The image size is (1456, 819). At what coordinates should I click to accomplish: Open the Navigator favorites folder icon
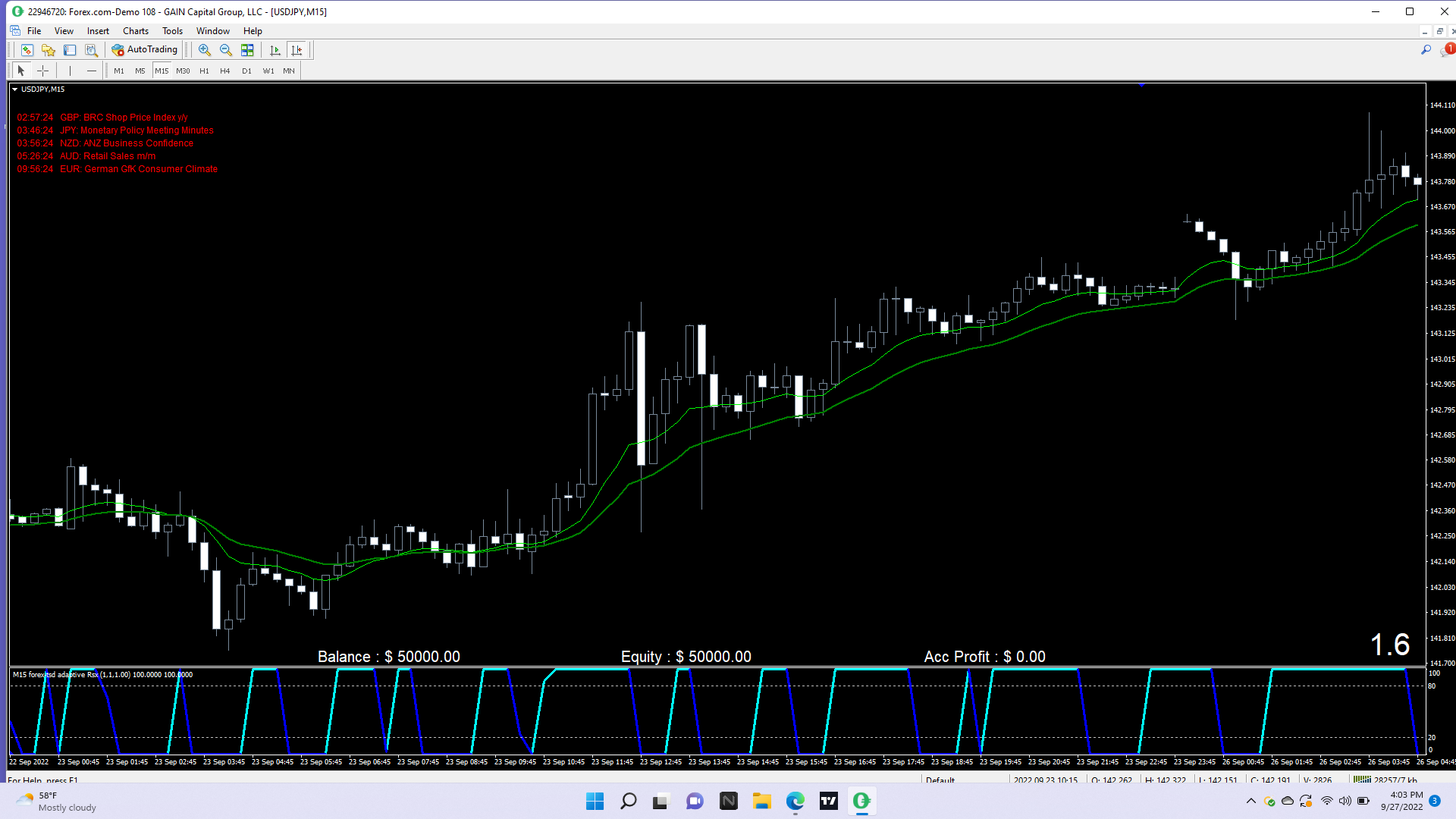coord(49,50)
